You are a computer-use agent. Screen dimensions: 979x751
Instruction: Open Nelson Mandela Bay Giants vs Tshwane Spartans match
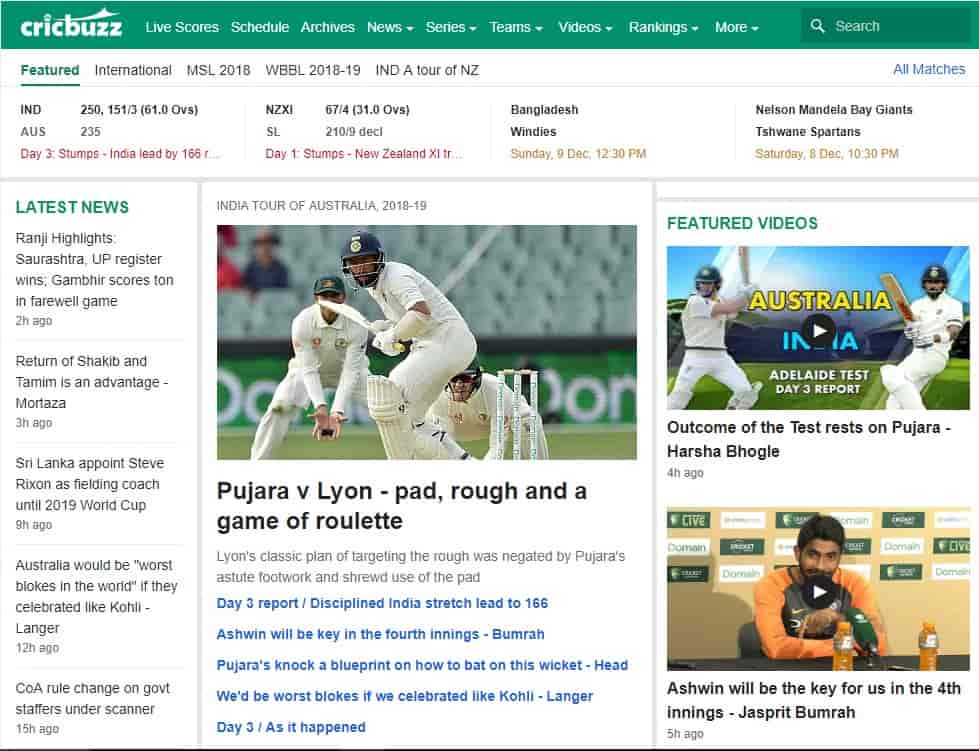click(x=834, y=132)
